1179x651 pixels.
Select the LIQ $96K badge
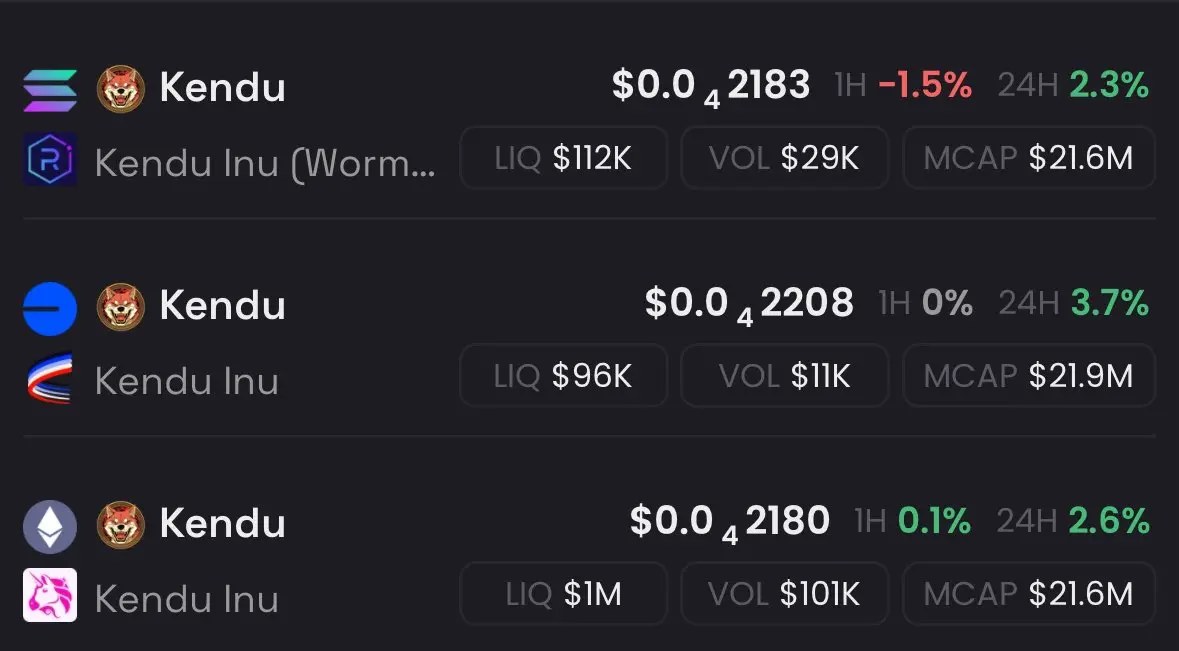pos(564,376)
